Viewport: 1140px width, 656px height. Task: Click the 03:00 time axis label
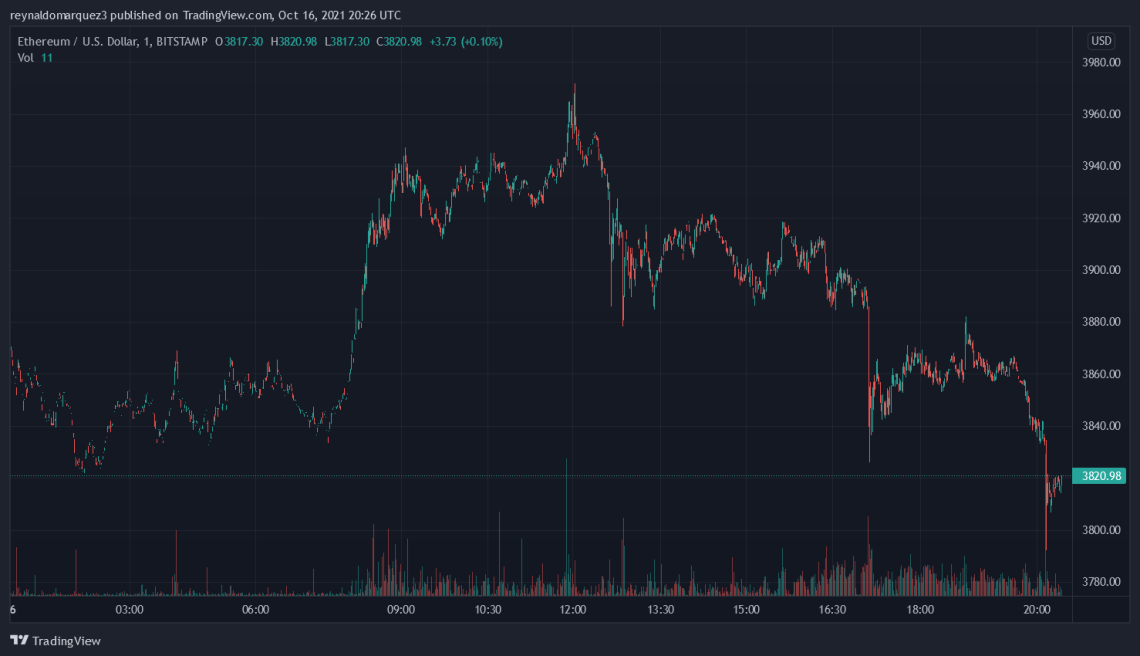click(129, 609)
